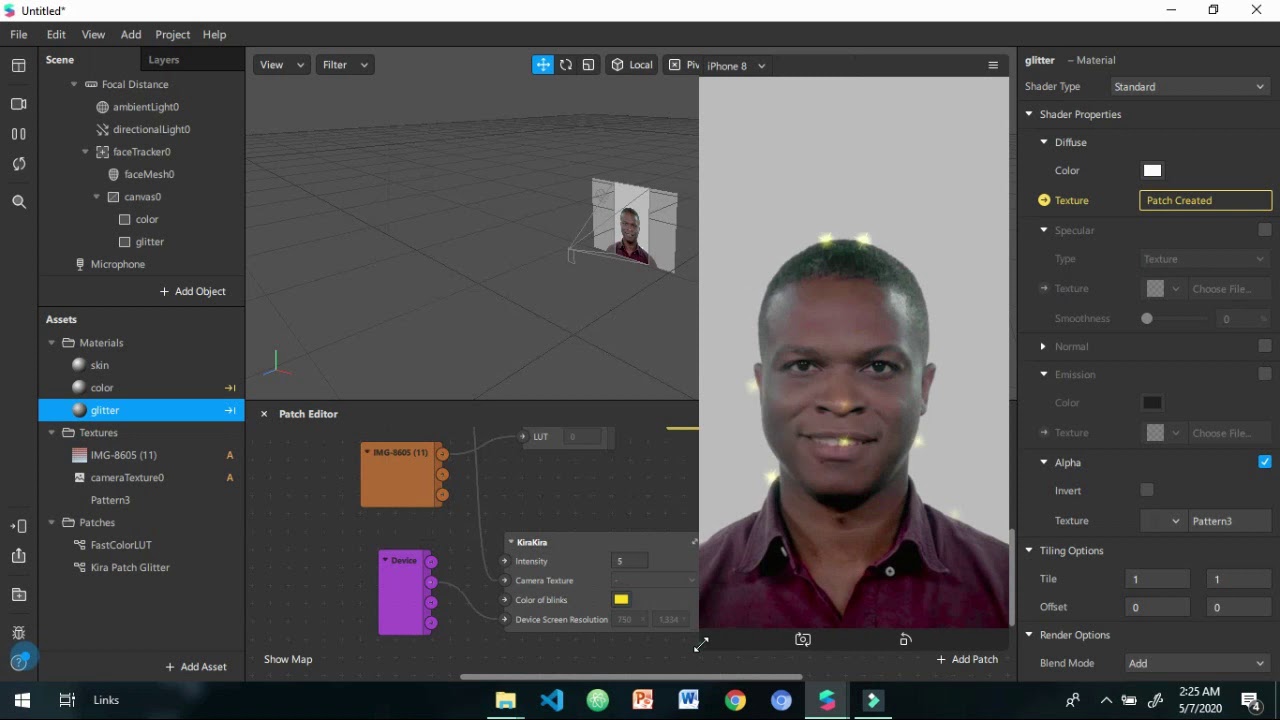Open the Edit menu
The height and width of the screenshot is (720, 1280).
click(x=56, y=34)
